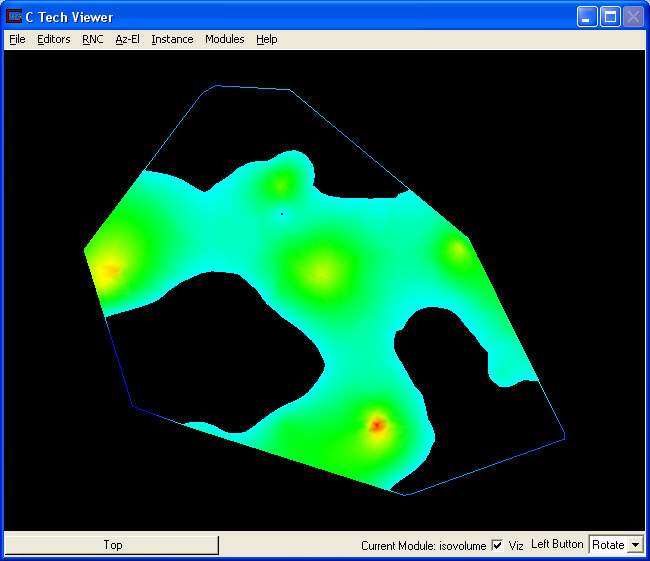Click the Top view button

[112, 545]
